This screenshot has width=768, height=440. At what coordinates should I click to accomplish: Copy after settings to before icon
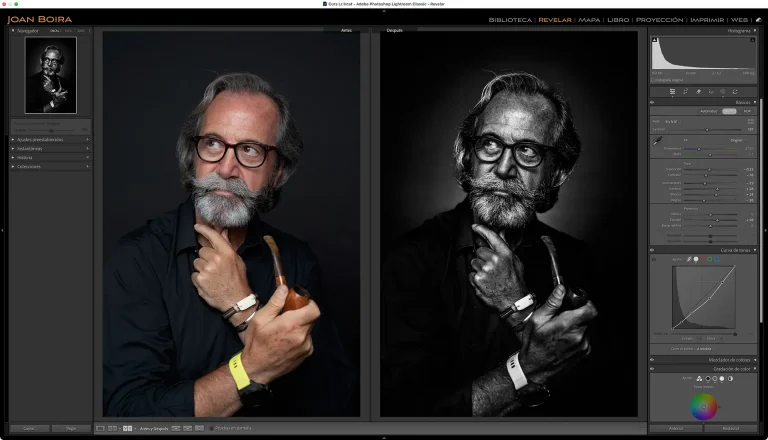[187, 428]
